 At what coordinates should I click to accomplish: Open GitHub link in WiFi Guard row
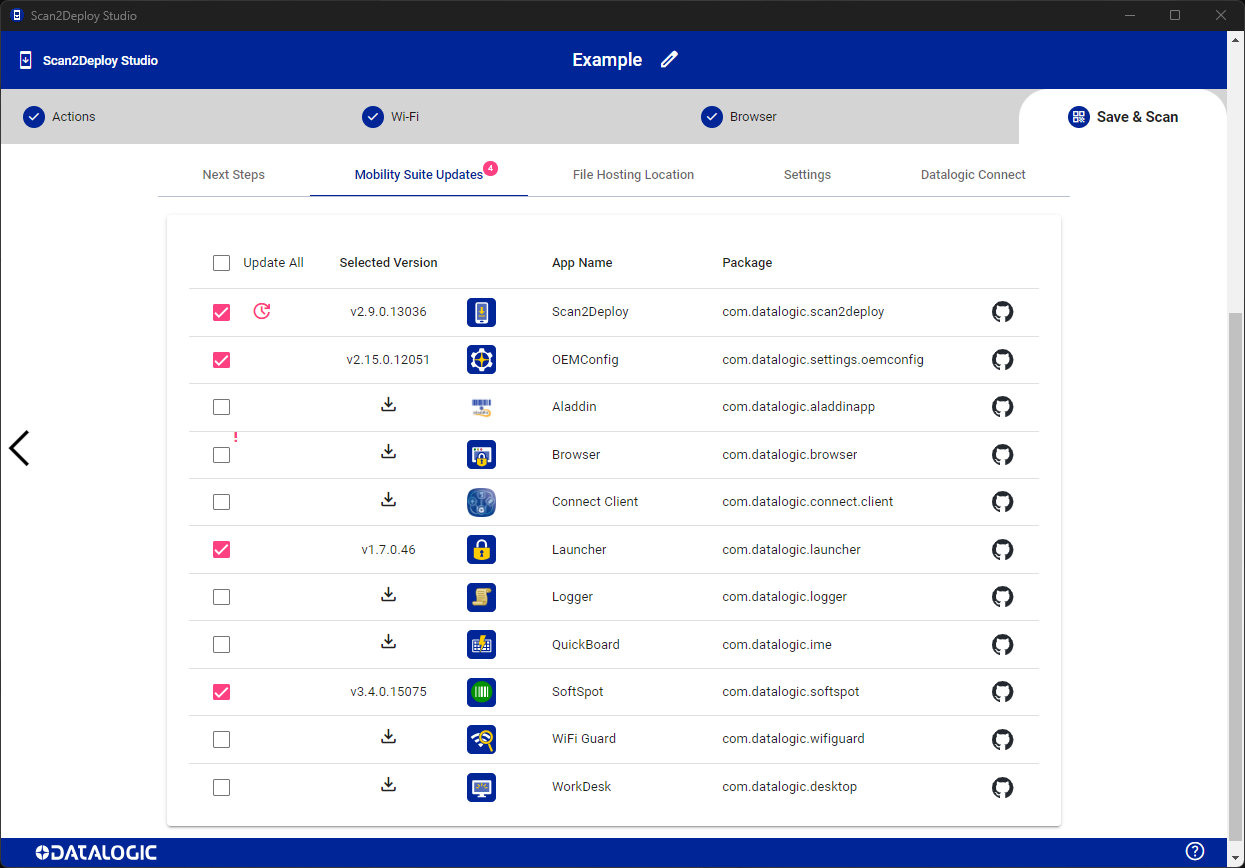point(1002,739)
